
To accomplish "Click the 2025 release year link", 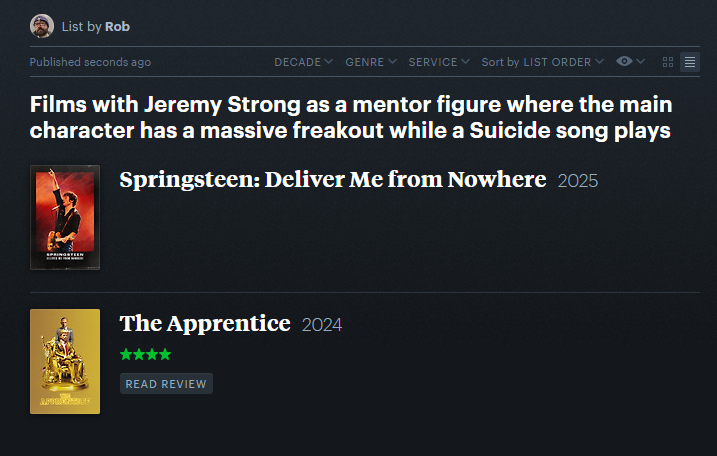I will [x=577, y=181].
